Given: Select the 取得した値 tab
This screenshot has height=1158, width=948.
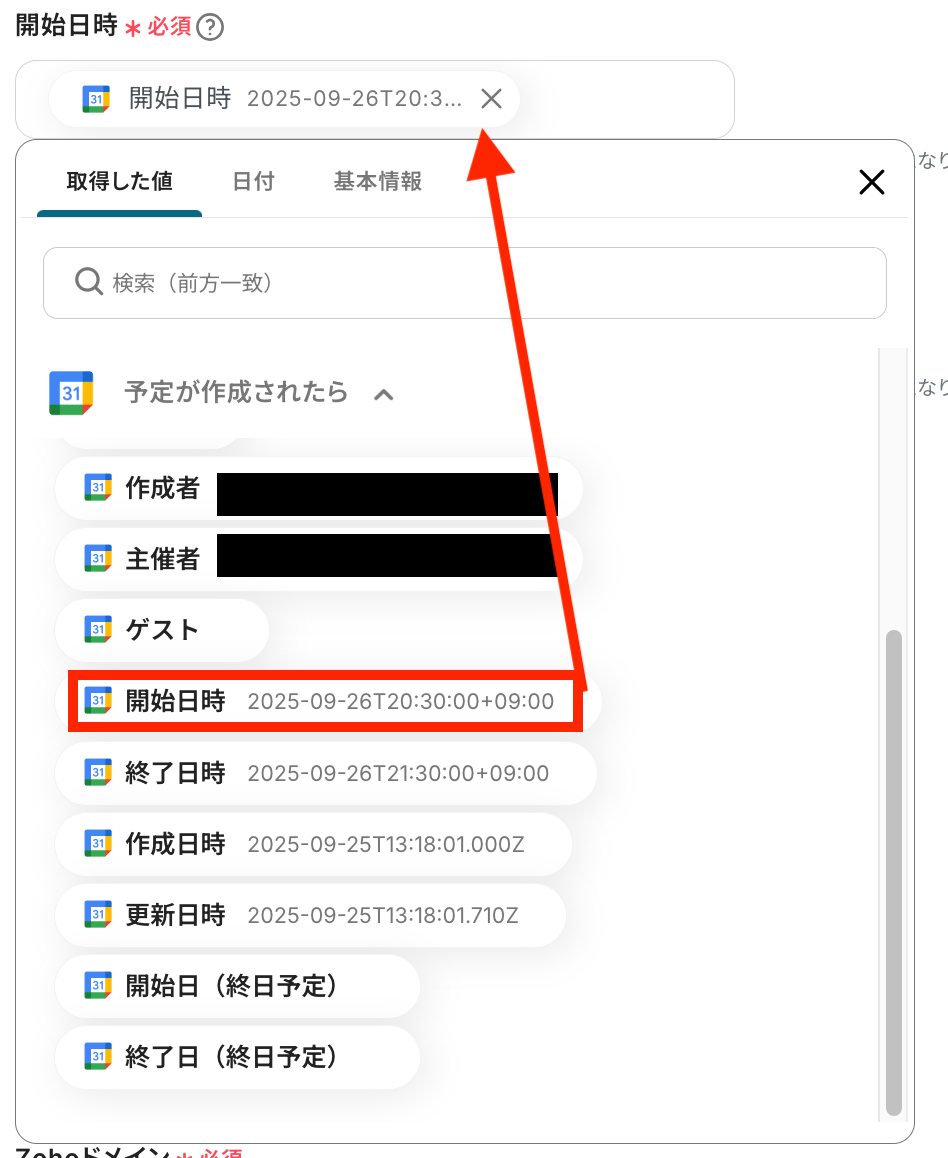Looking at the screenshot, I should (120, 181).
